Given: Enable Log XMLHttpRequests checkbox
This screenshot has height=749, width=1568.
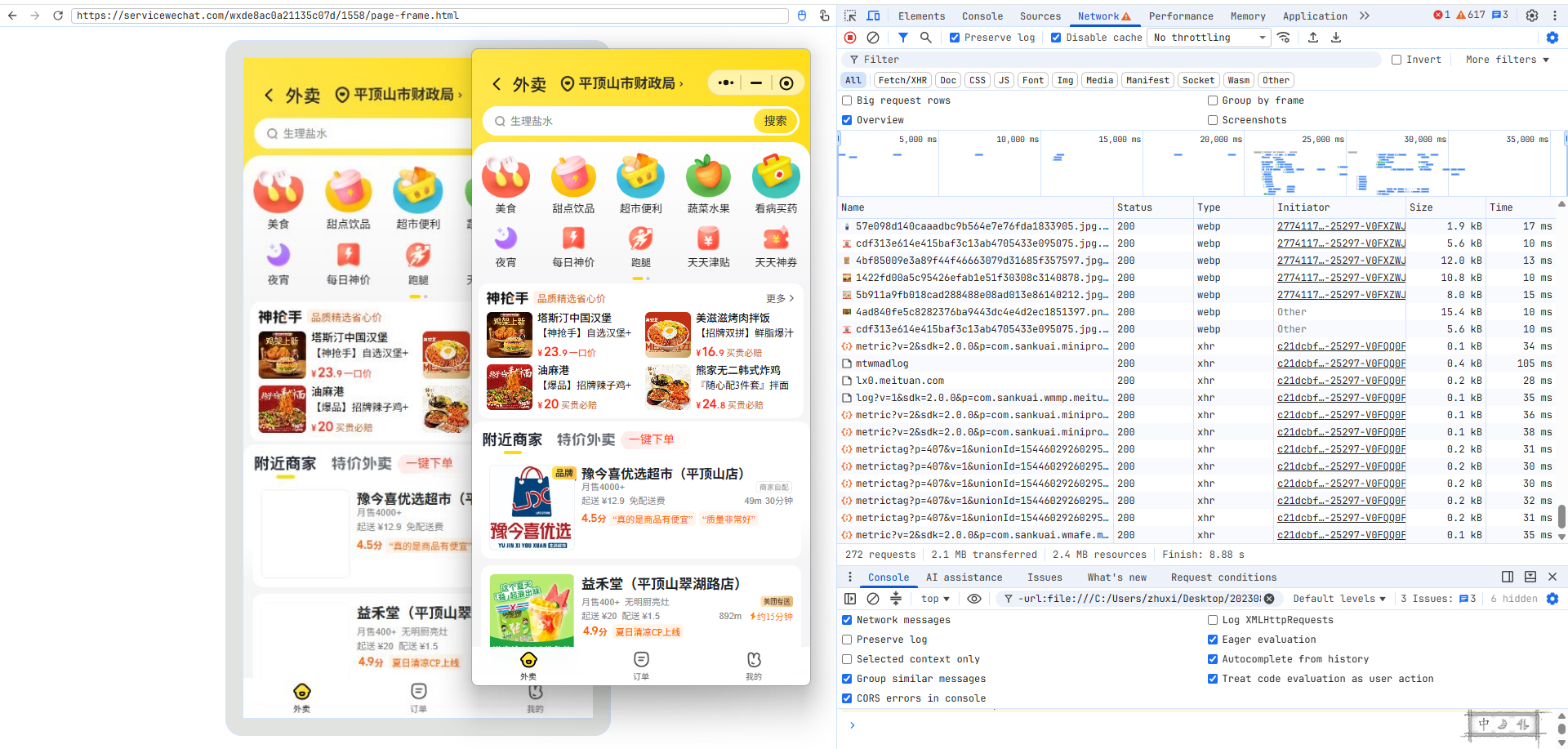Looking at the screenshot, I should (x=1213, y=620).
